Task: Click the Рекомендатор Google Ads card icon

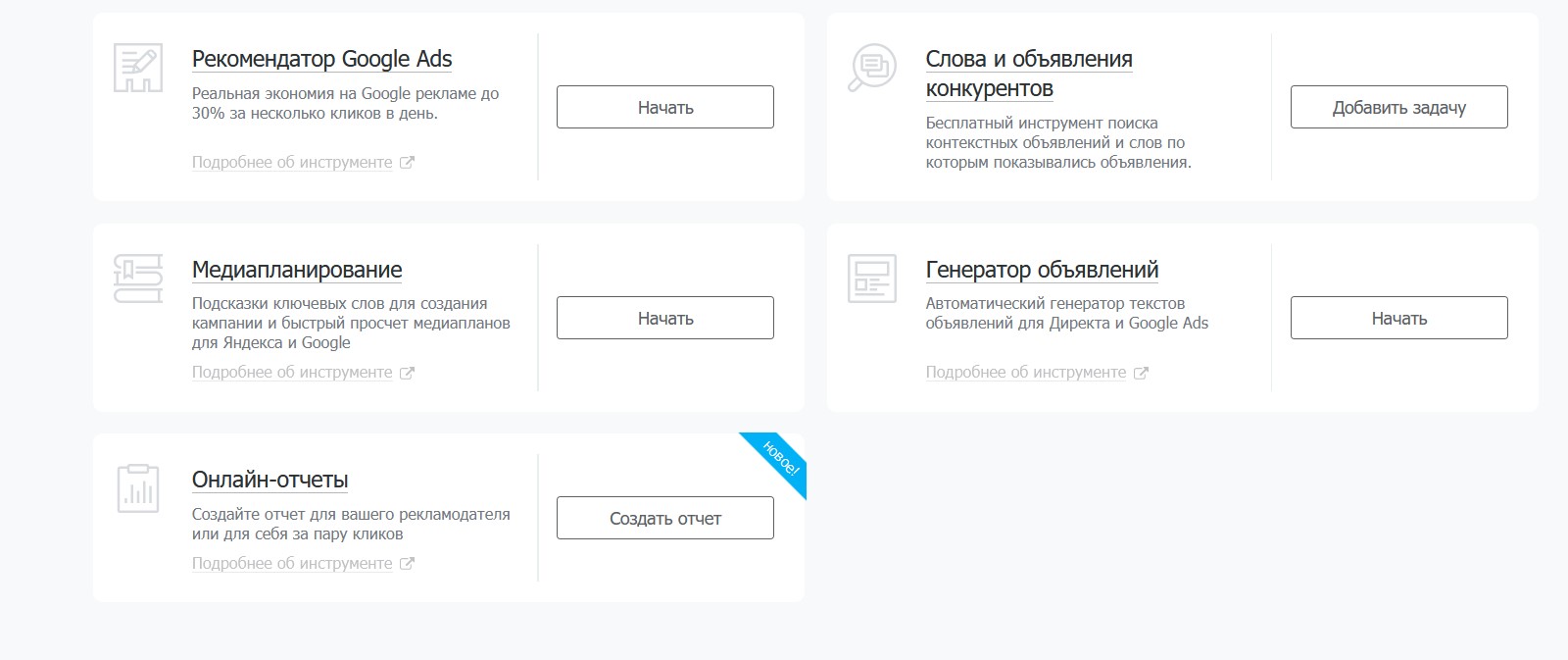Action: coord(138,68)
